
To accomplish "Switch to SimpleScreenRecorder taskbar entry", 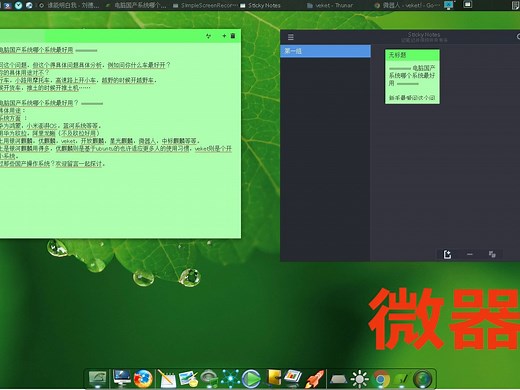I will [x=206, y=5].
